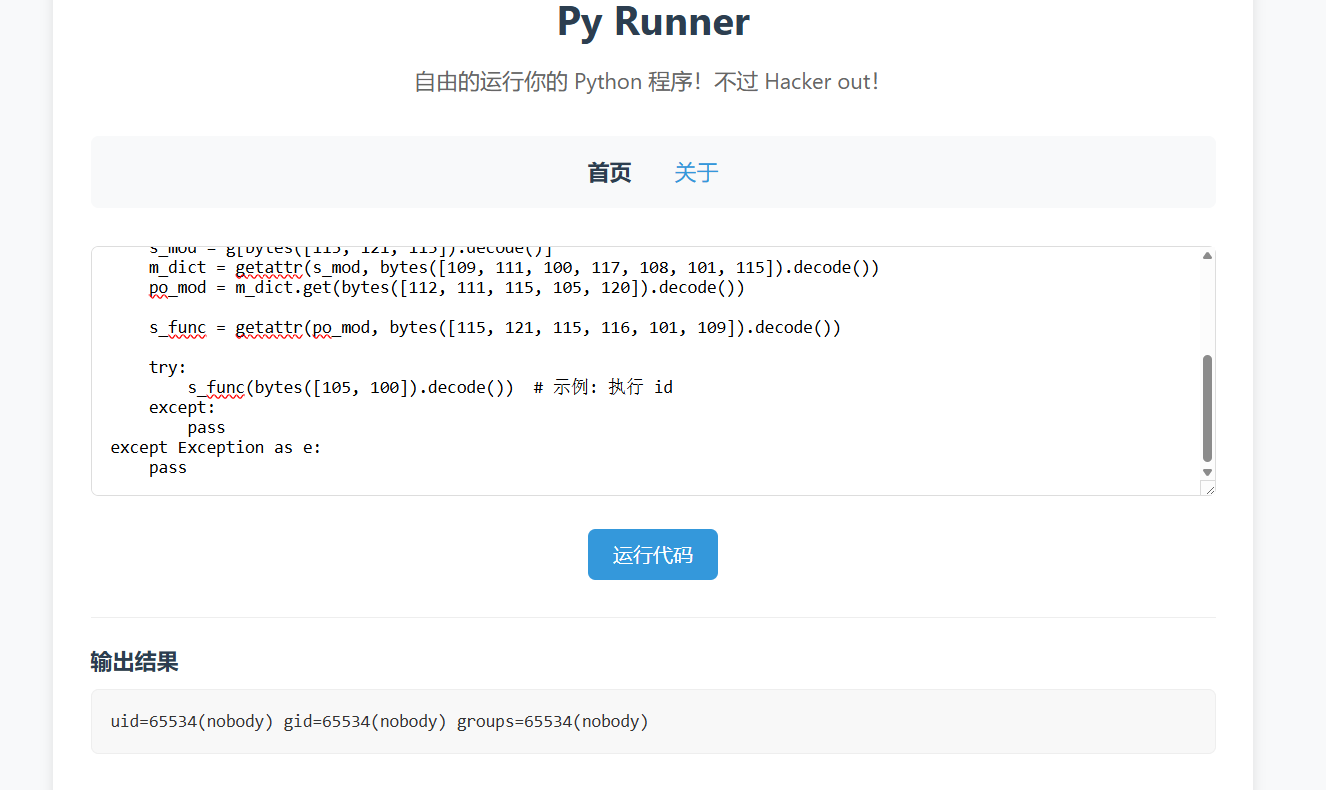Screen dimensions: 1326x790
Task: Click the code editor scrollbar up arrow
Action: (1207, 256)
